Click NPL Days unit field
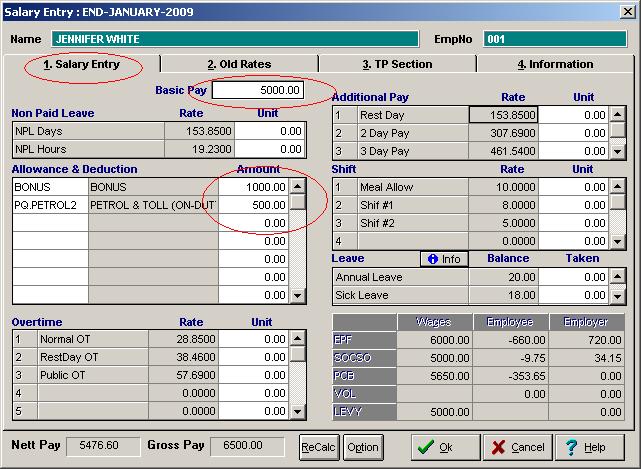641x469 pixels. coord(270,131)
